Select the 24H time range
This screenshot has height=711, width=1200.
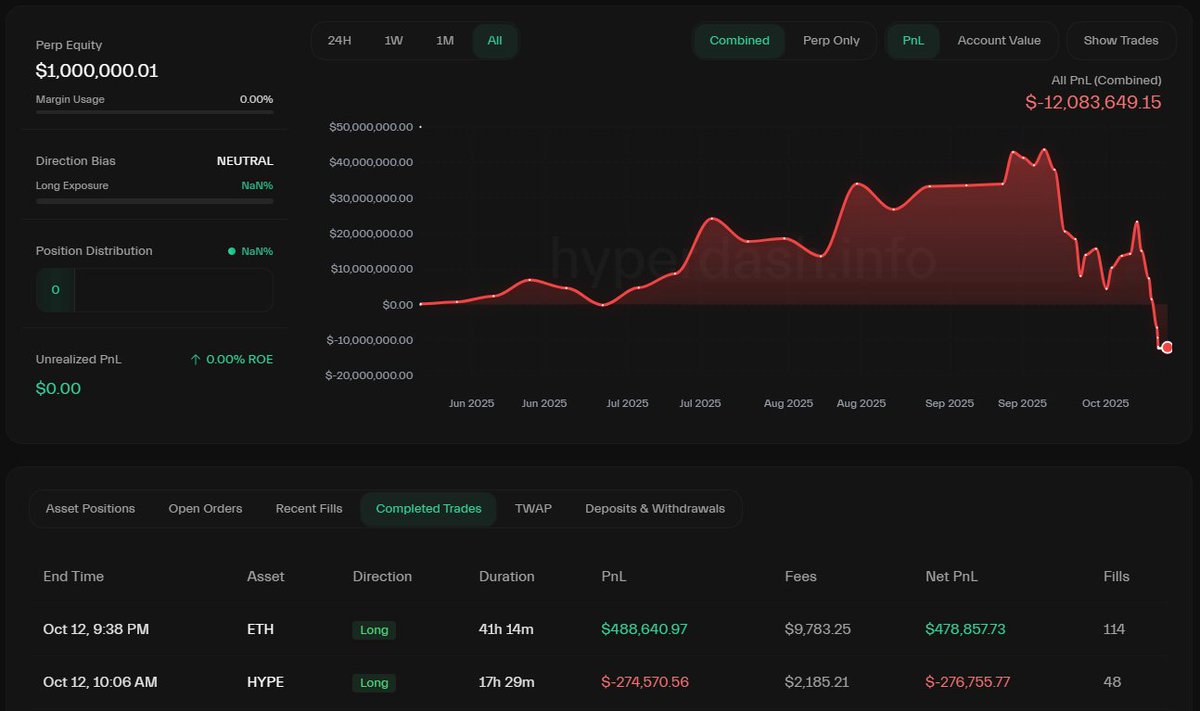point(340,41)
